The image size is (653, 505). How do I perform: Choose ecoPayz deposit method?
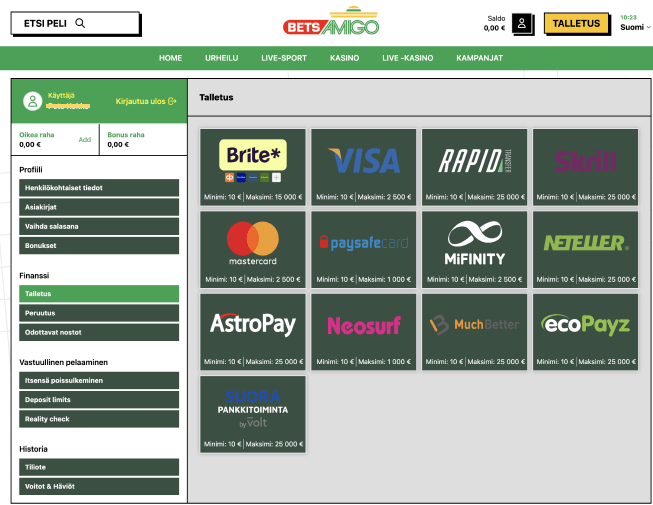click(585, 332)
